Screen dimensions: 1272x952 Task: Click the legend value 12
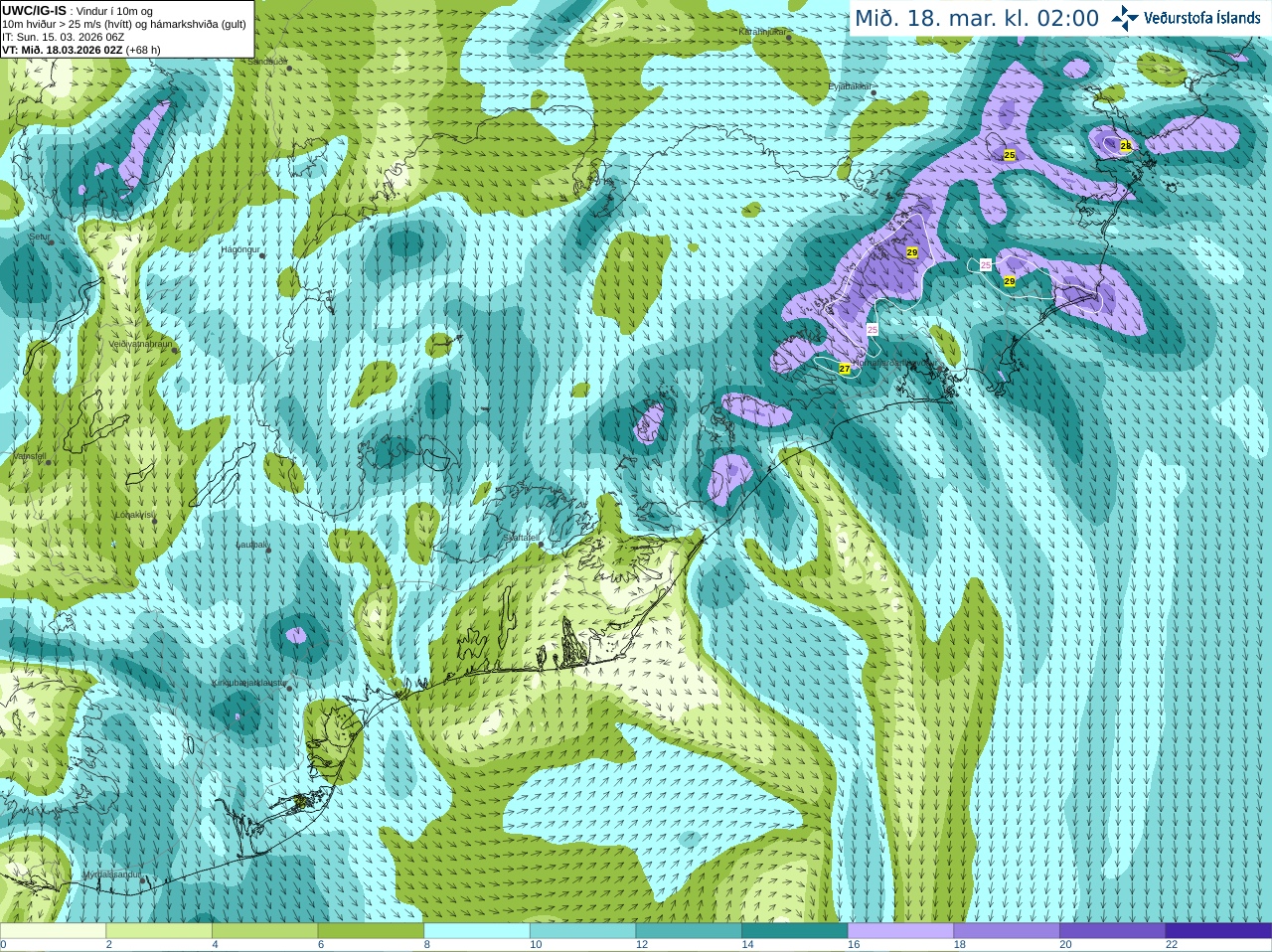click(x=641, y=945)
